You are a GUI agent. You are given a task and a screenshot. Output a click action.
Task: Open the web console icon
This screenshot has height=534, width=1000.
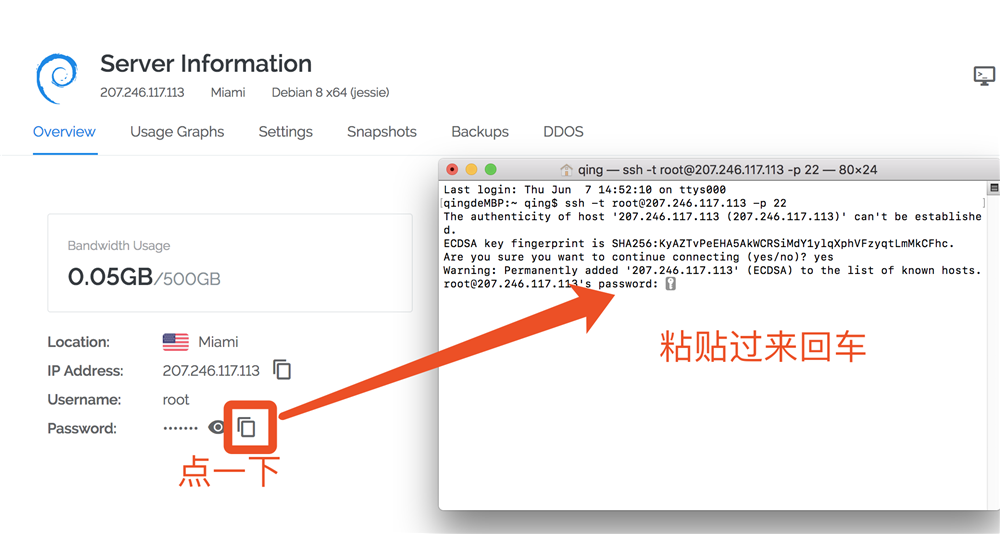click(984, 75)
